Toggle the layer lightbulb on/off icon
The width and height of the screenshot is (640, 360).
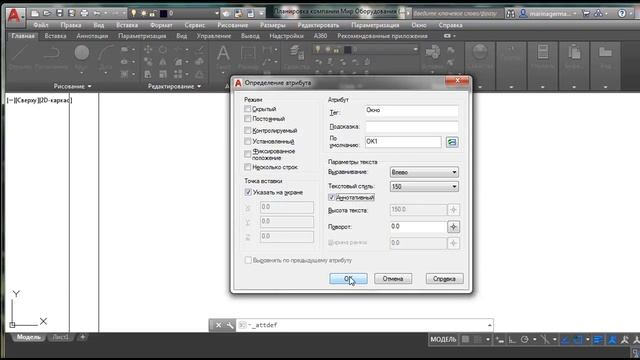click(x=133, y=13)
